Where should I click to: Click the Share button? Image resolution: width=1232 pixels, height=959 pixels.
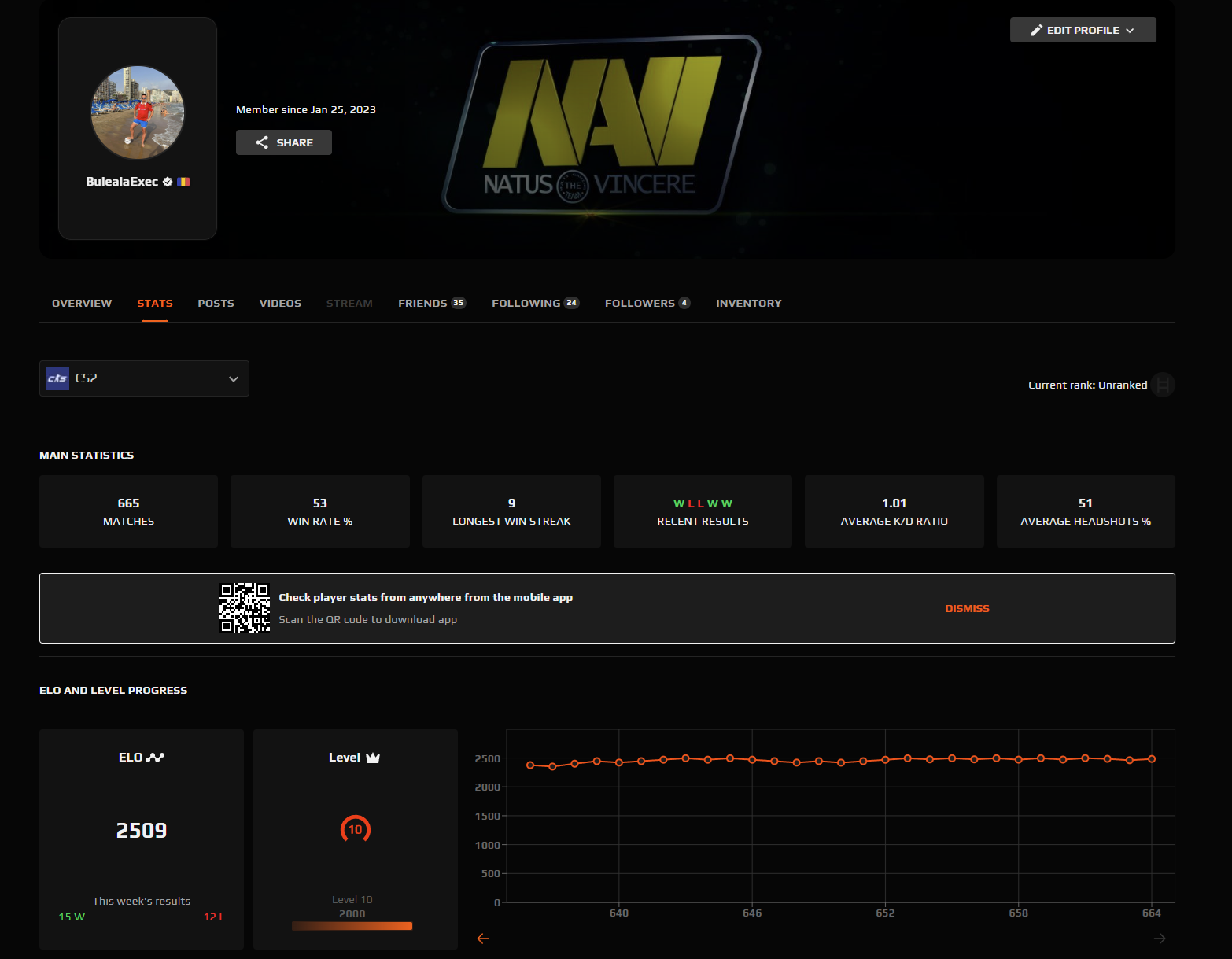(x=284, y=142)
